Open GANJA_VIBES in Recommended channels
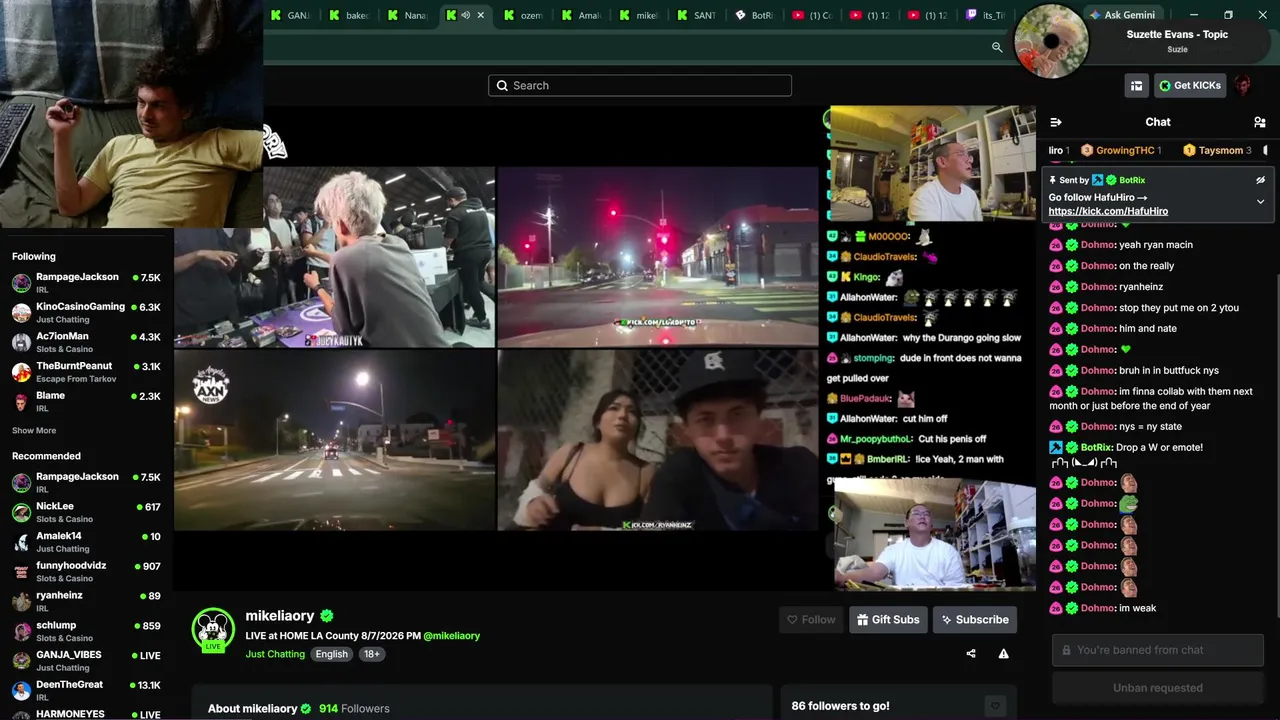 pyautogui.click(x=86, y=661)
